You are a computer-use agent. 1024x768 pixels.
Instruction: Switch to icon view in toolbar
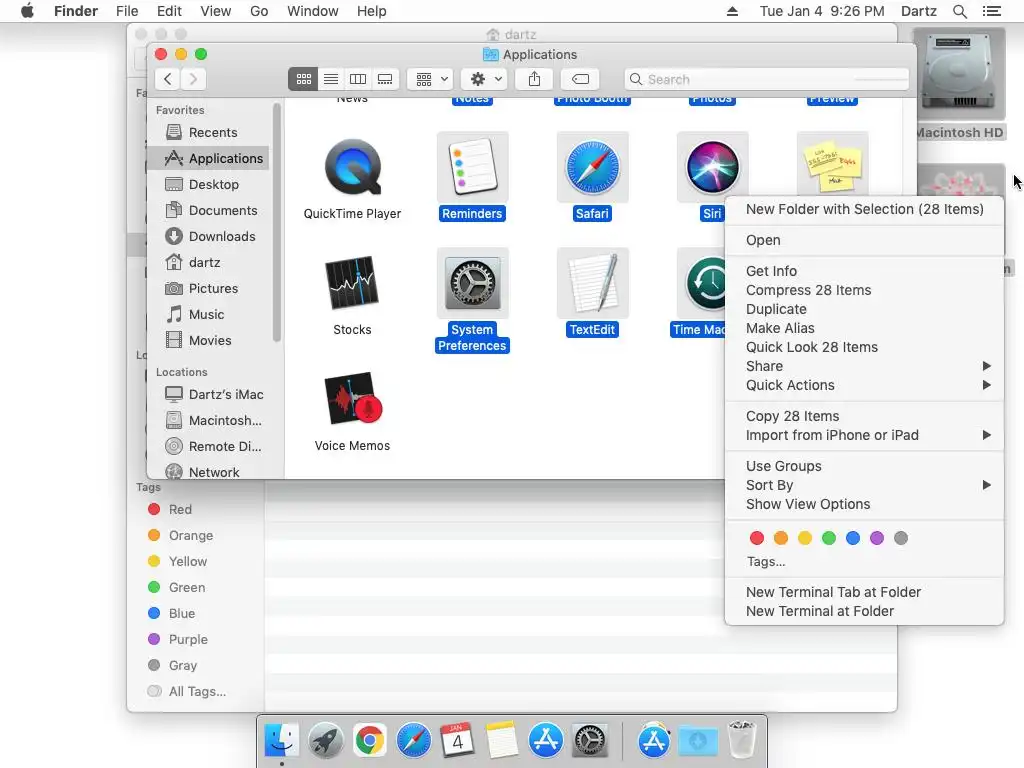tap(304, 79)
